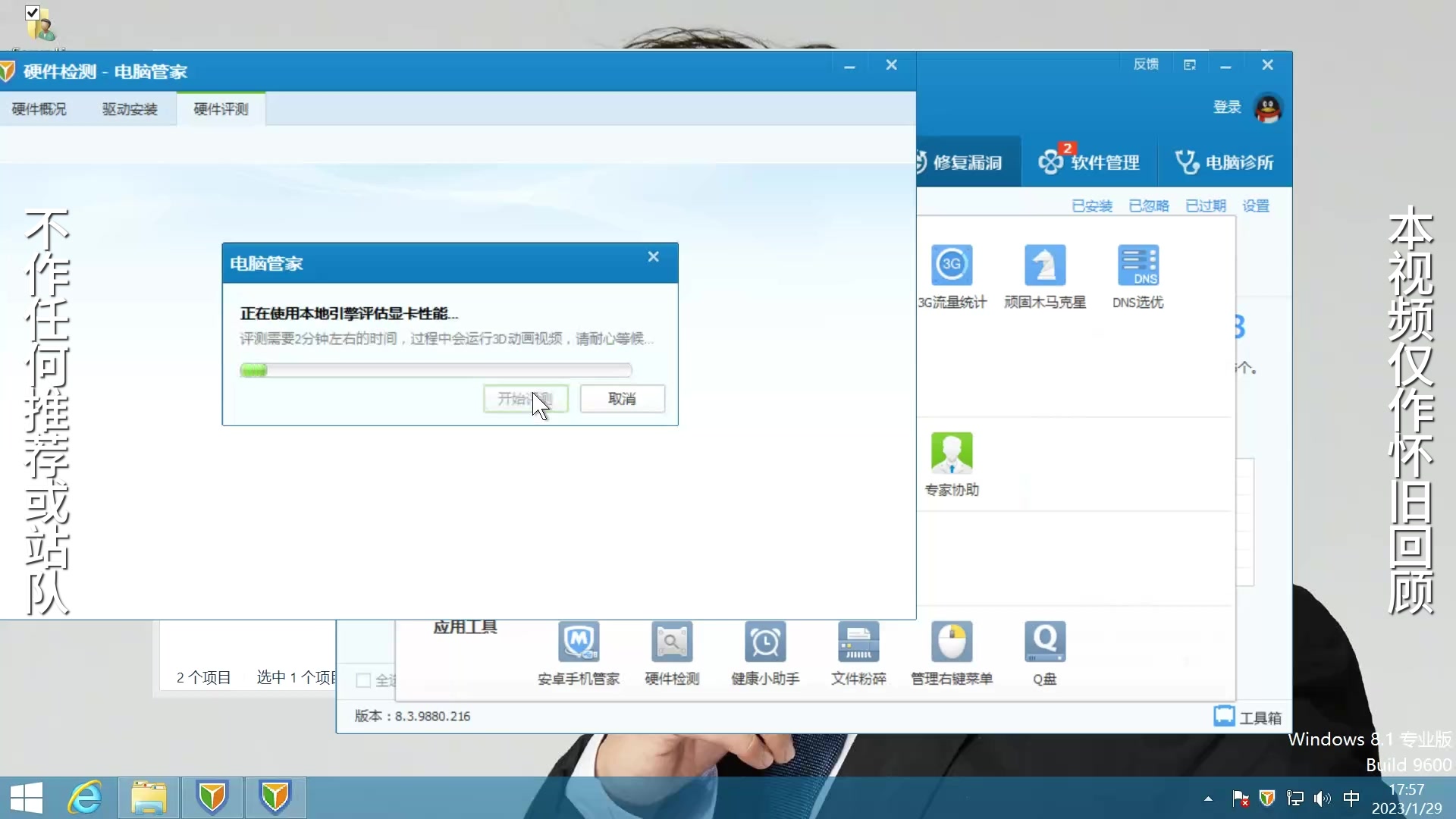Screen dimensions: 1456x819
Task: Launch 安卓手机管家 from the toolbox
Action: tap(579, 642)
